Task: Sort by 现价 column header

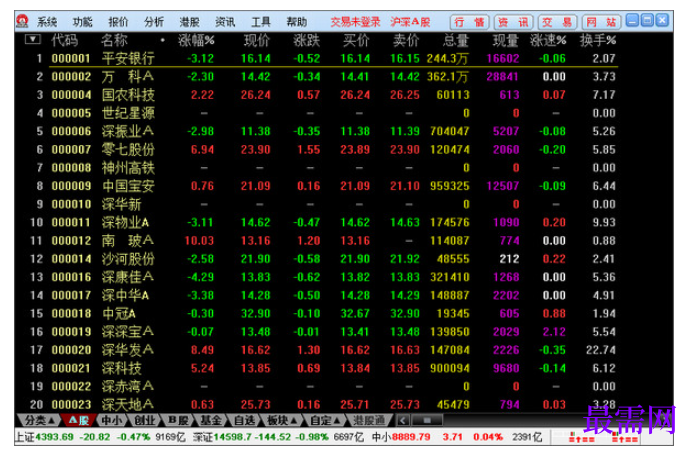Action: point(257,40)
